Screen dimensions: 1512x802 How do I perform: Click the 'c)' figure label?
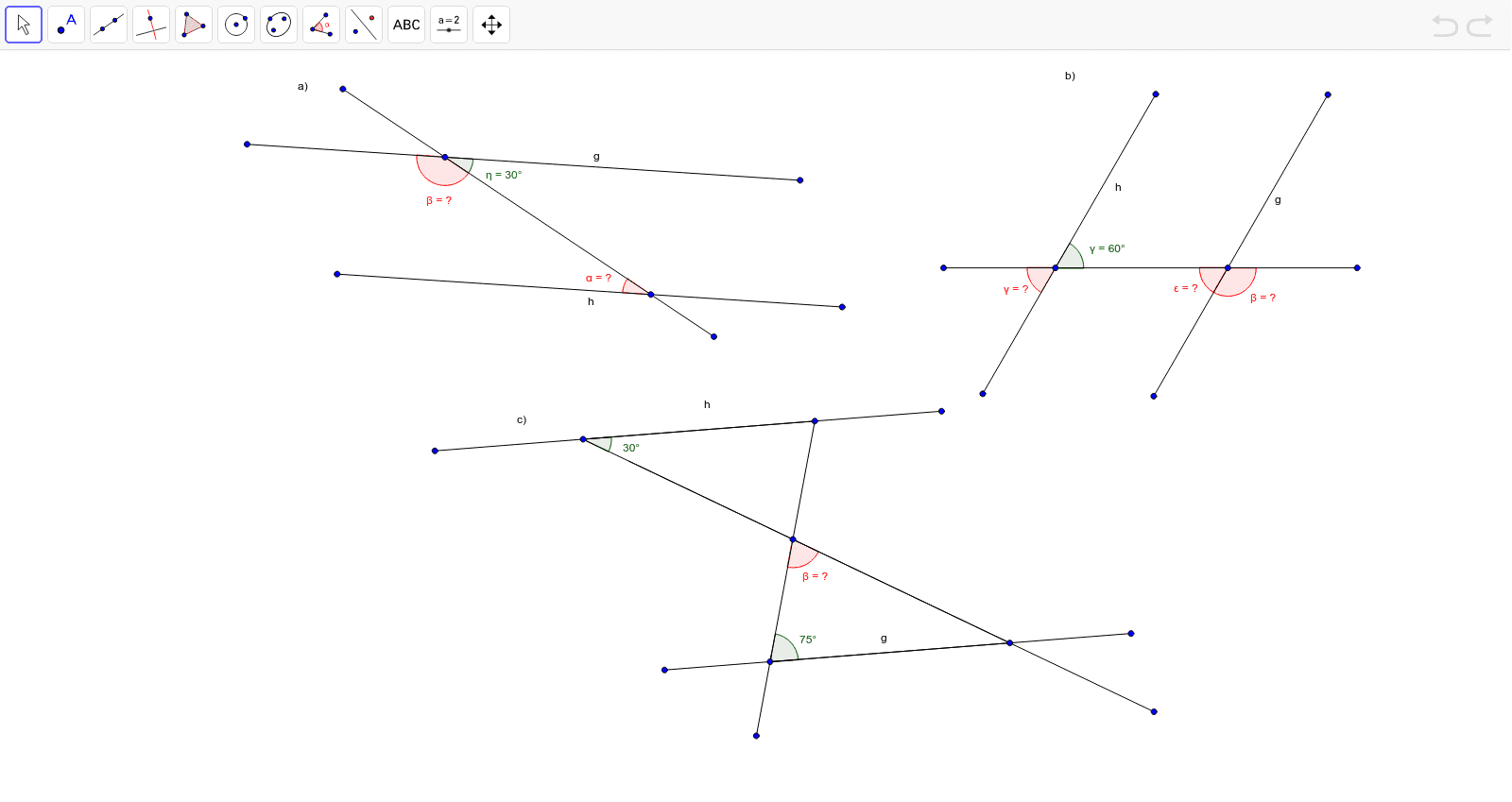pyautogui.click(x=522, y=419)
